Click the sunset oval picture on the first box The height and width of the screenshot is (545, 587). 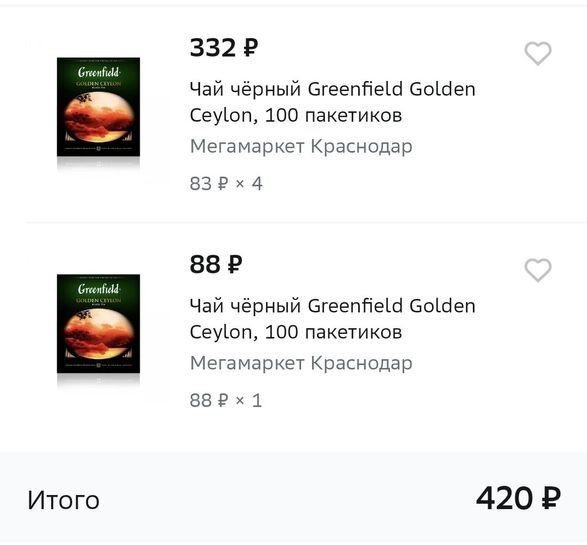click(x=98, y=117)
